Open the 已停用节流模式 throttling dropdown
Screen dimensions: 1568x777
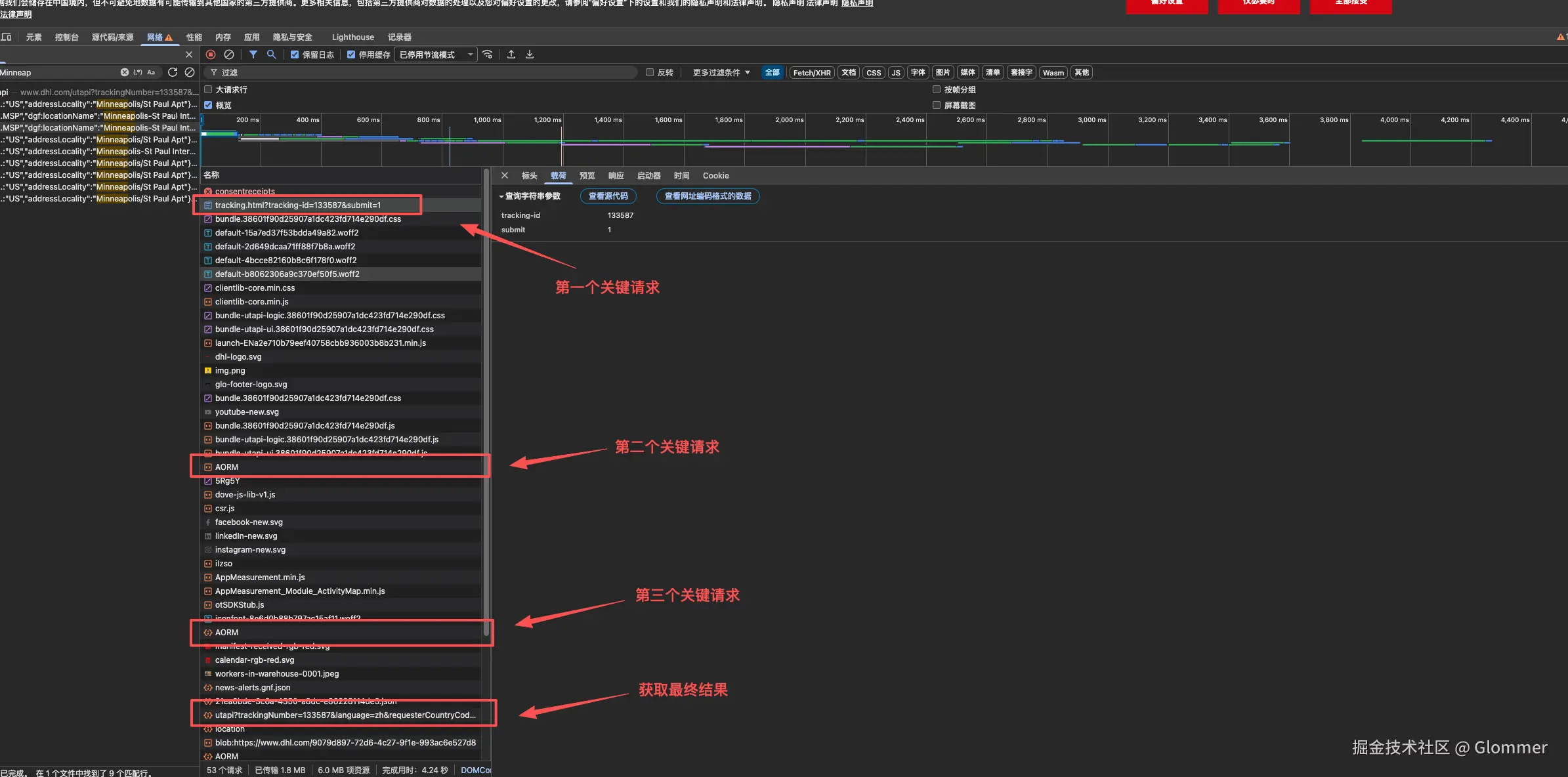click(x=436, y=54)
